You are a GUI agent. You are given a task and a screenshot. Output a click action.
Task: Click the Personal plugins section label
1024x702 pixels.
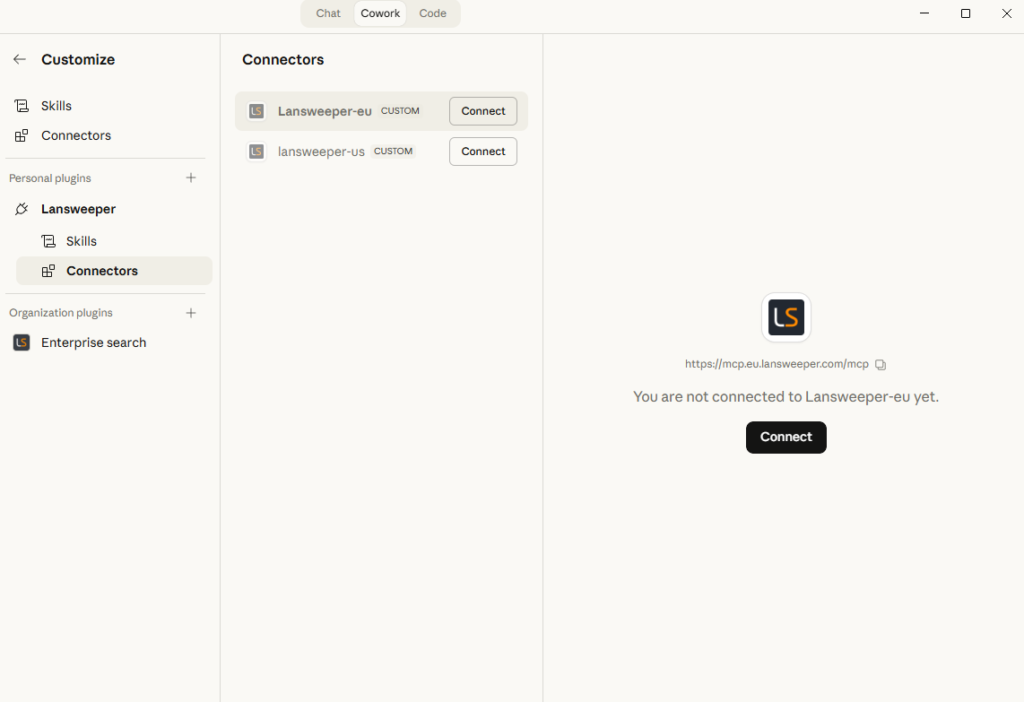pyautogui.click(x=50, y=178)
